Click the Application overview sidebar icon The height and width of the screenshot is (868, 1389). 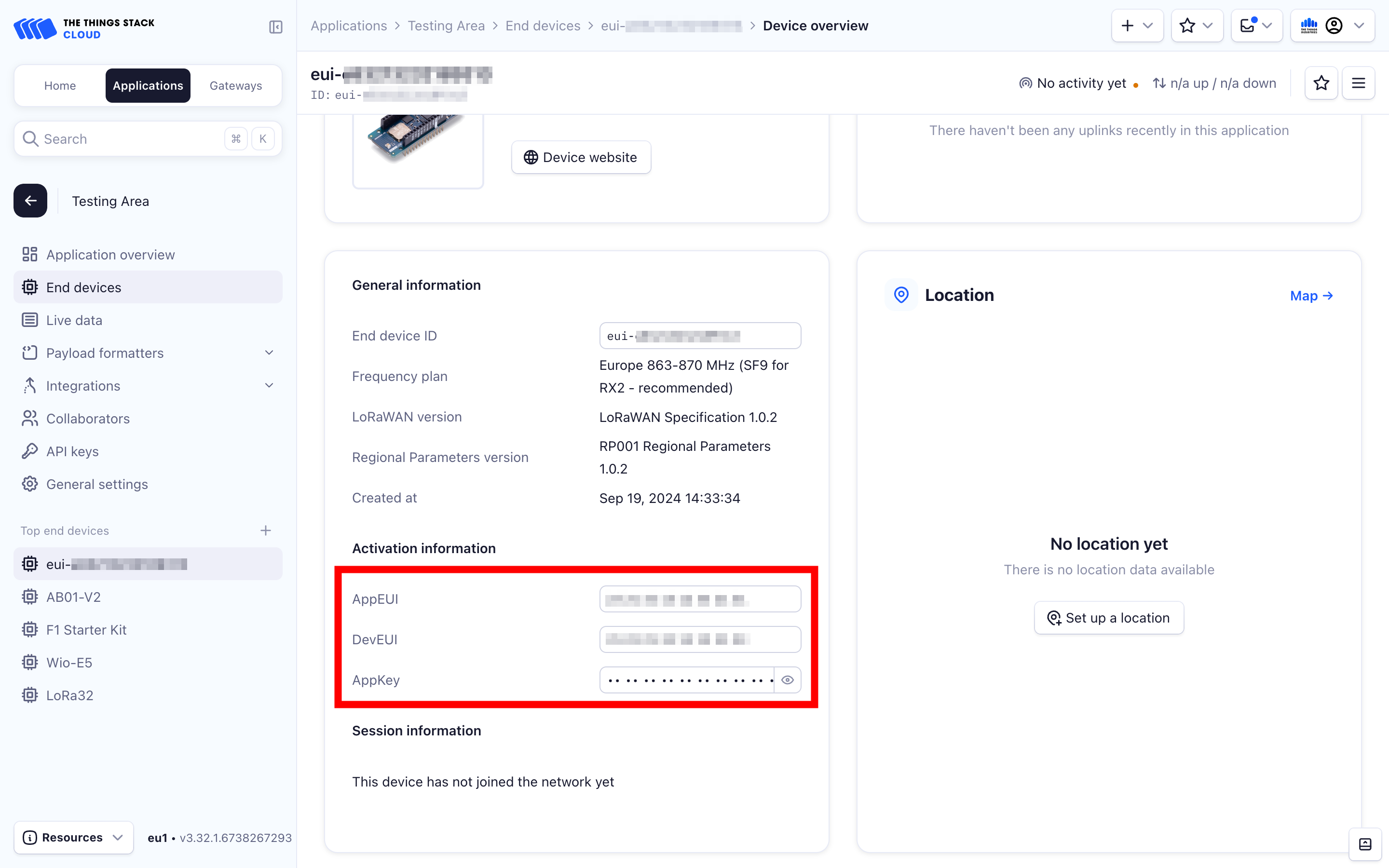coord(30,254)
